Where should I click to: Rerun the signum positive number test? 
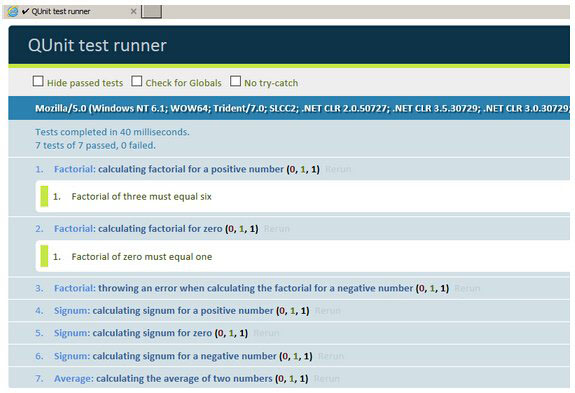point(327,311)
